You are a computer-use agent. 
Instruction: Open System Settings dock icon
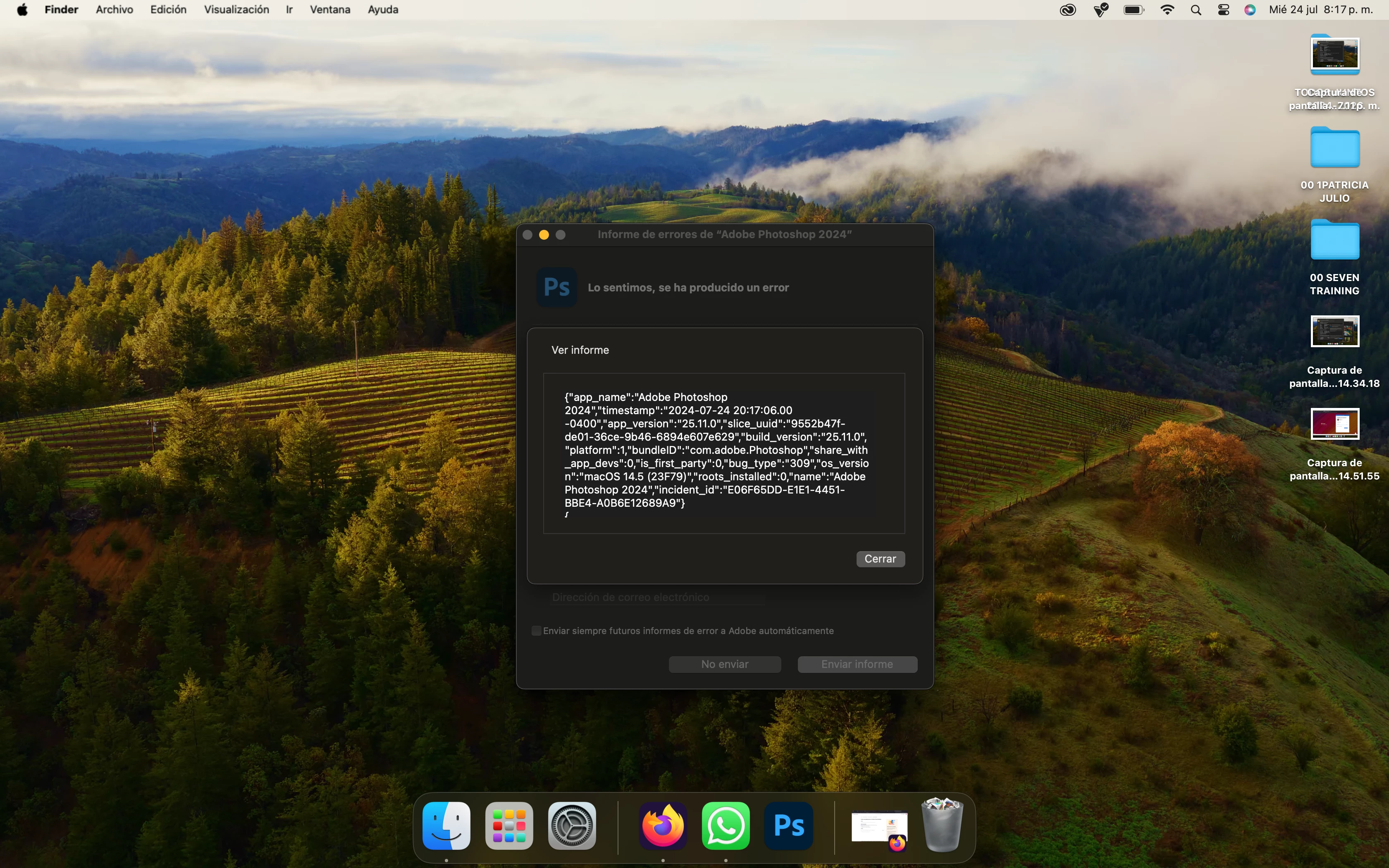point(572,826)
